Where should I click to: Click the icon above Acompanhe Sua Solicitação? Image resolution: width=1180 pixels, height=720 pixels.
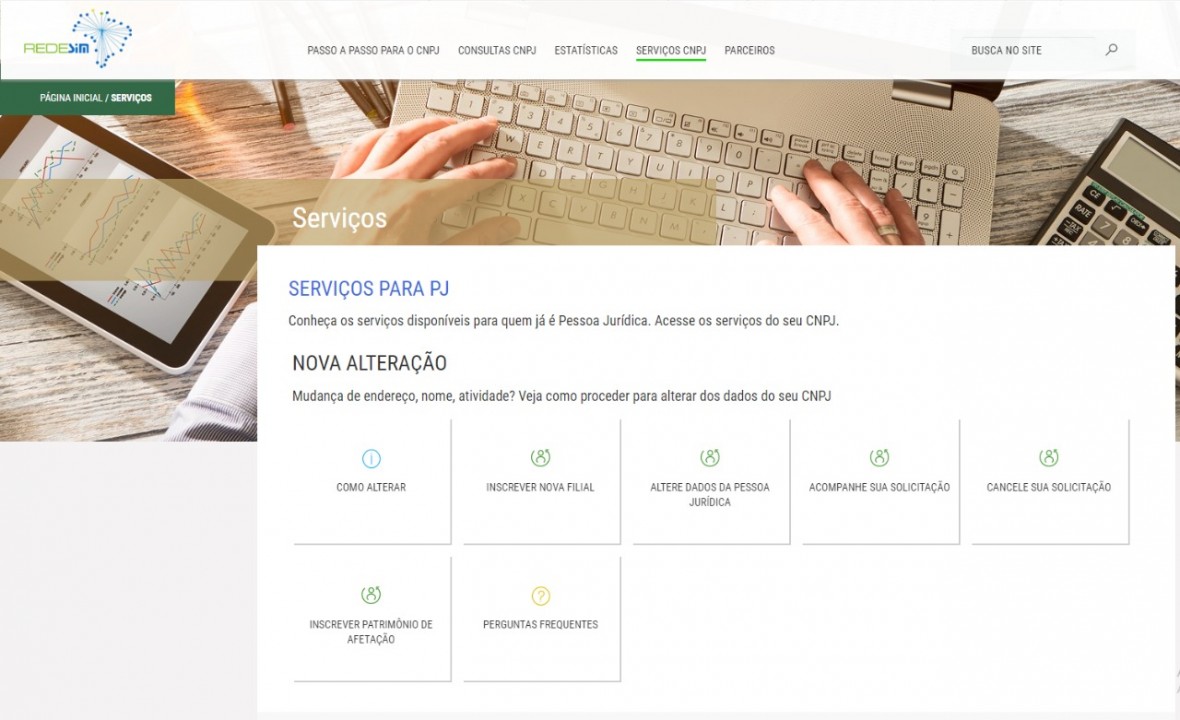coord(879,457)
